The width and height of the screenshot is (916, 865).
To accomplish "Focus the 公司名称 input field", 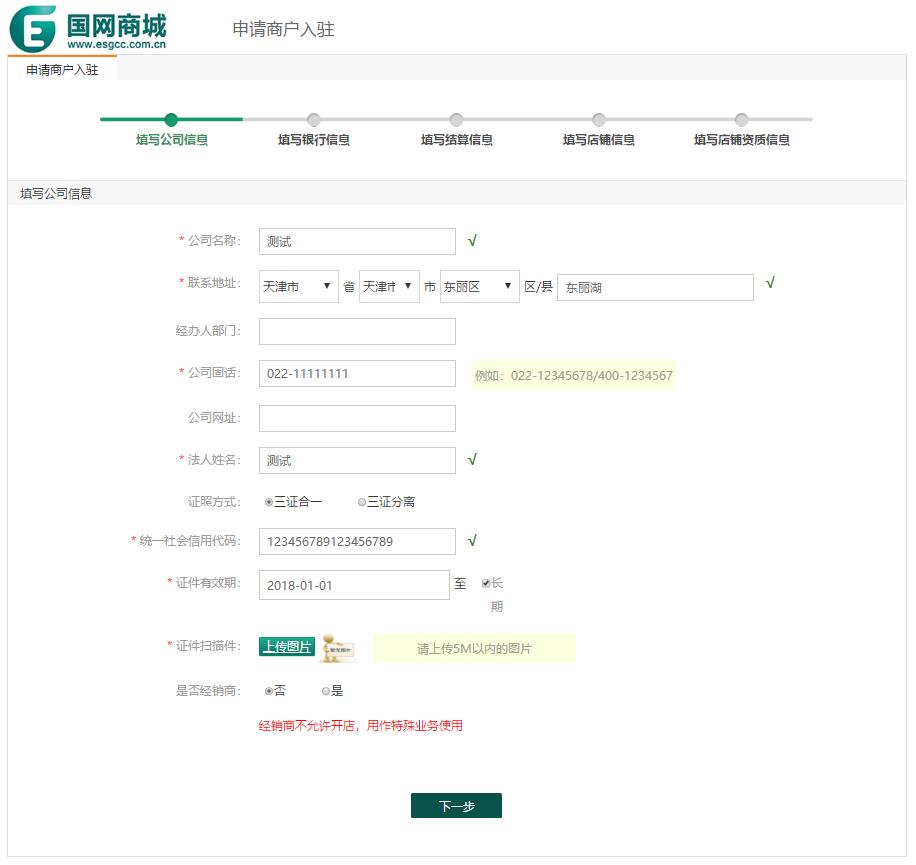I will (358, 241).
